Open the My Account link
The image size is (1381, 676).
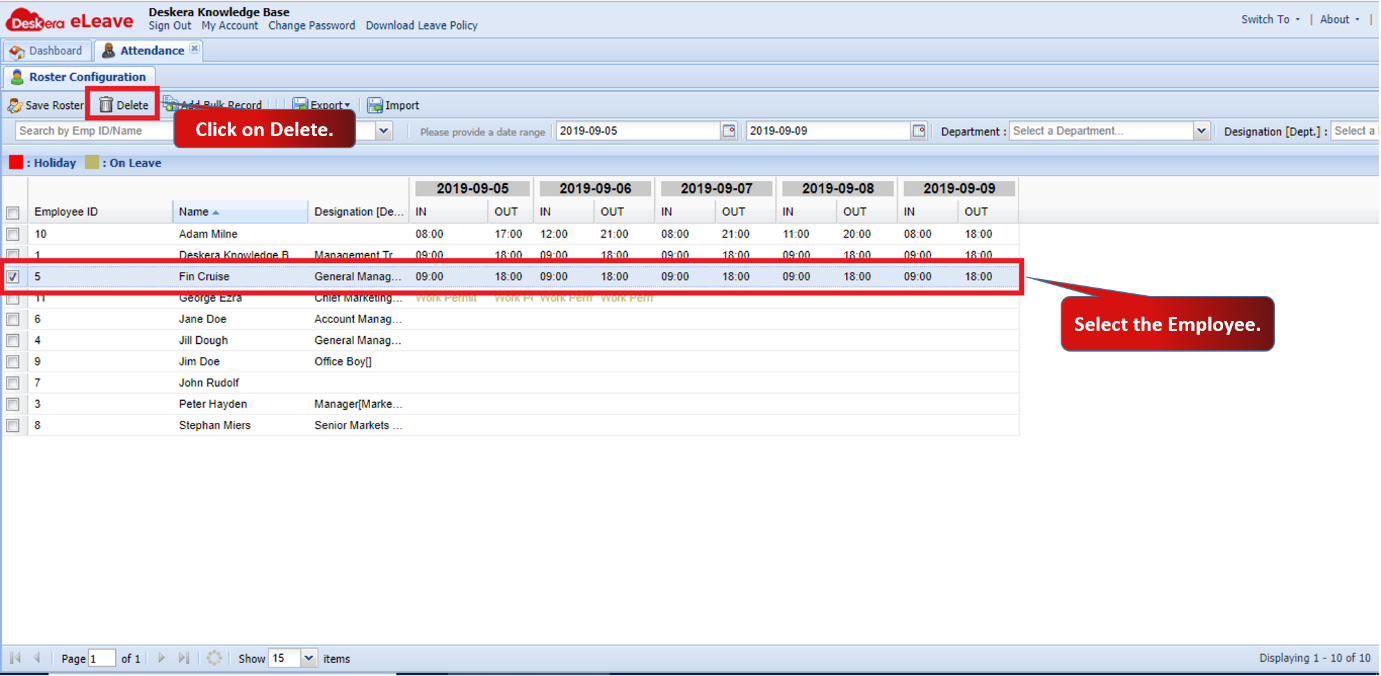click(x=230, y=26)
